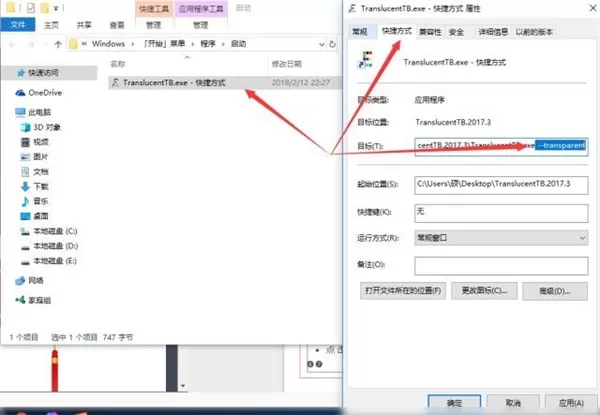Click the shortcut icon in properties dialog

tap(365, 60)
